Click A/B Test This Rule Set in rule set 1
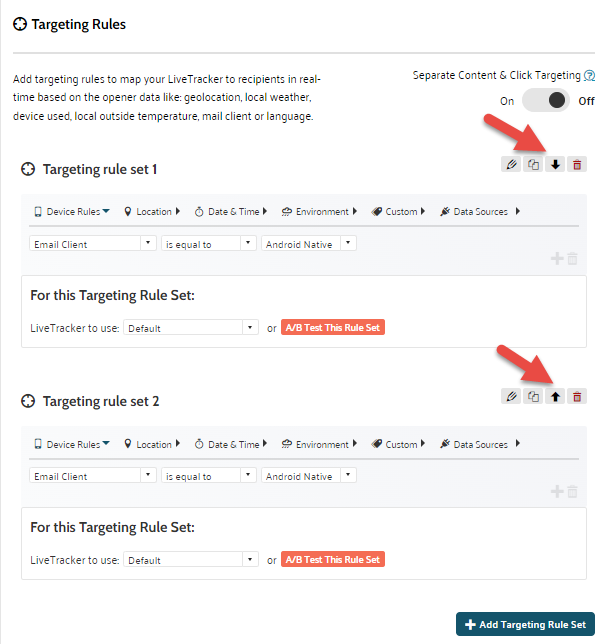This screenshot has width=607, height=644. [333, 328]
